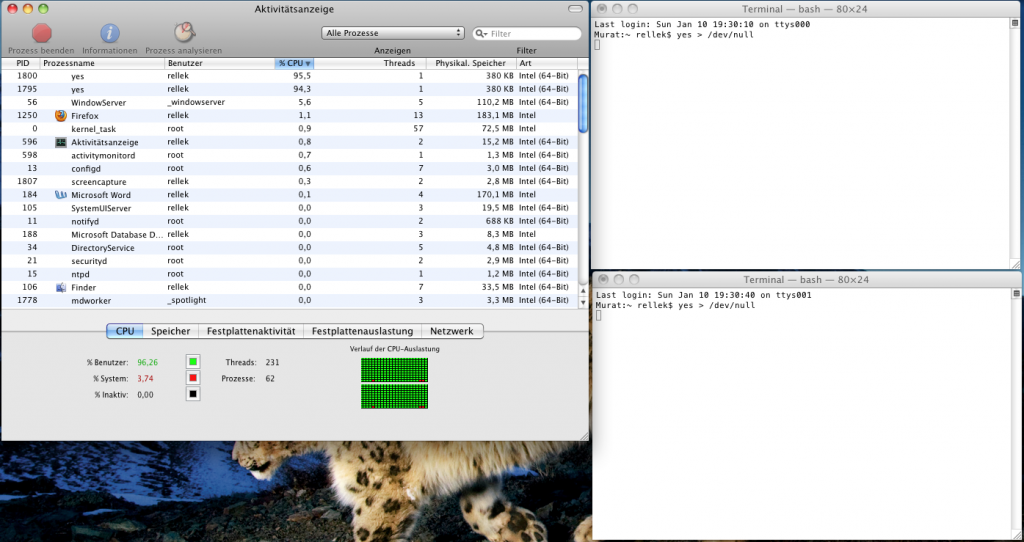
Task: Click the Threads column header
Action: tap(370, 63)
